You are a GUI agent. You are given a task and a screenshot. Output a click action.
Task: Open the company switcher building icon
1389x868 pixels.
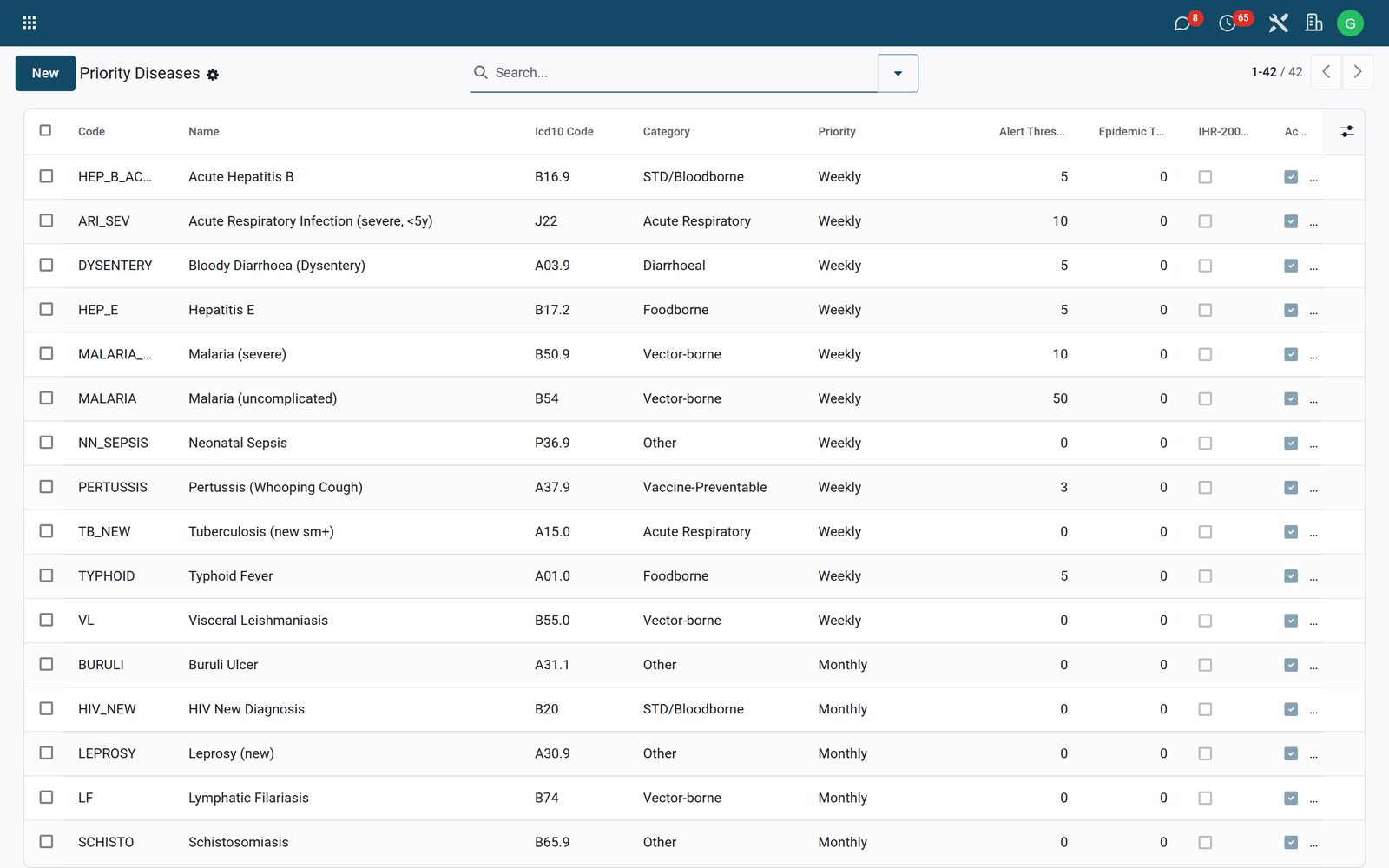[1314, 23]
